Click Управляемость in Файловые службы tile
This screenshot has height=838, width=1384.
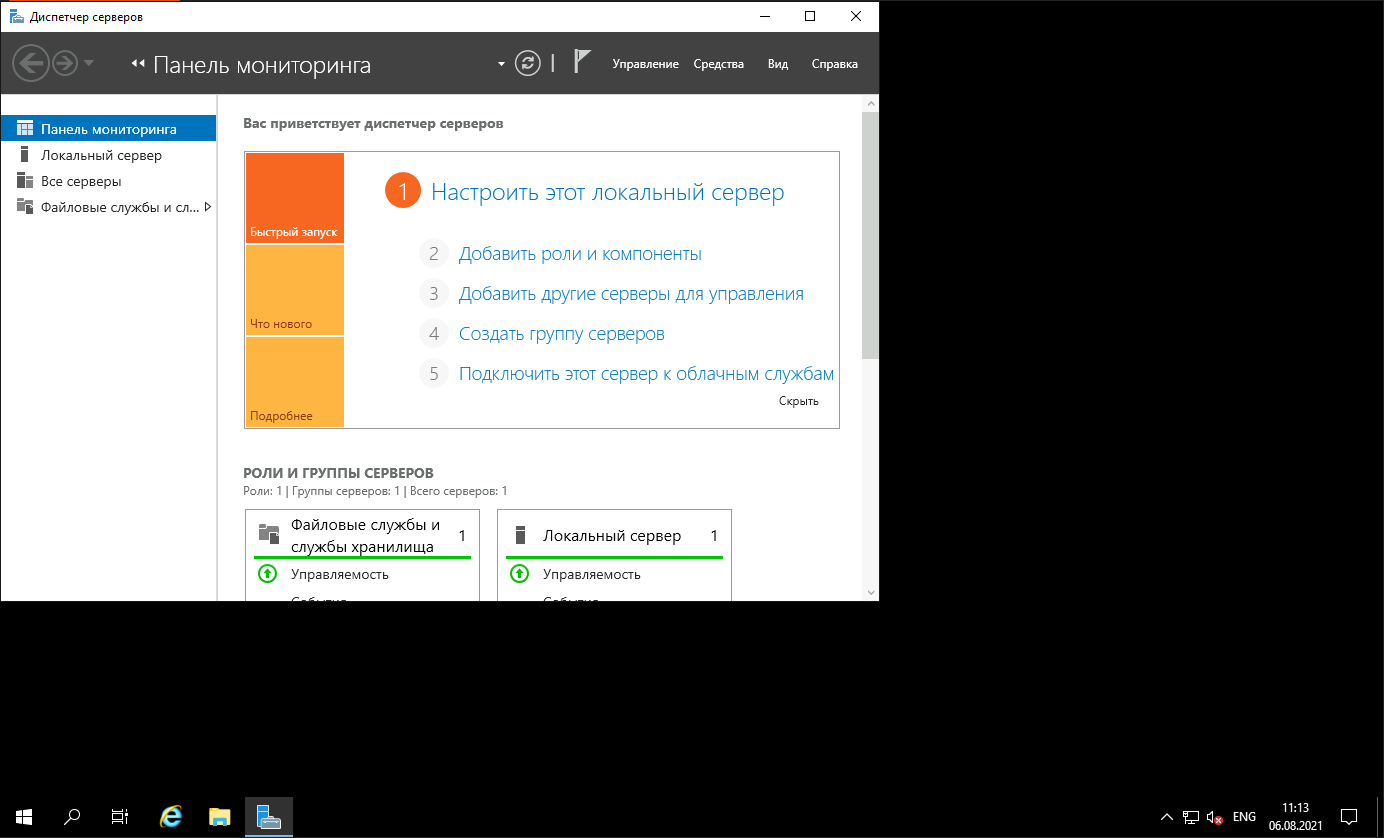[340, 574]
